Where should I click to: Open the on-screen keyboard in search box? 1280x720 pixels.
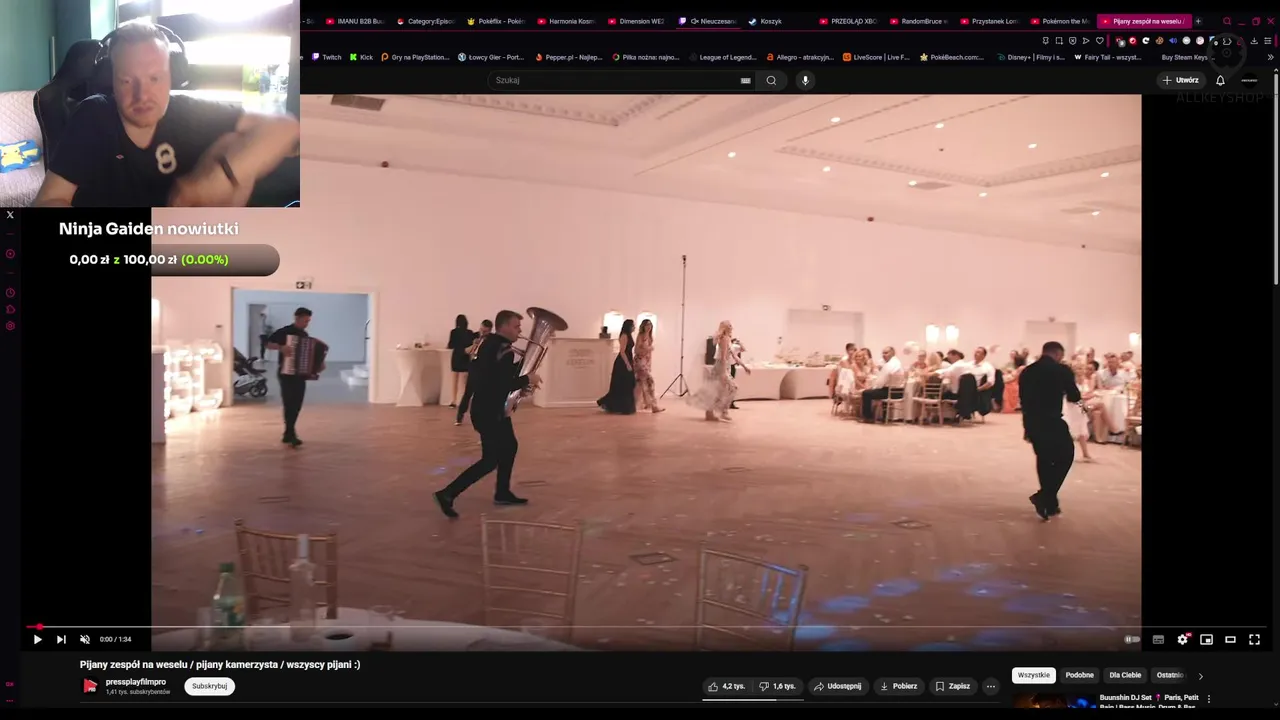click(745, 80)
